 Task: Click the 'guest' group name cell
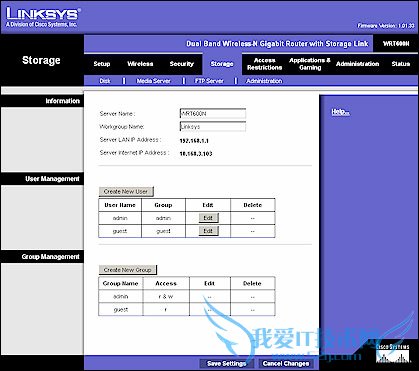[121, 309]
